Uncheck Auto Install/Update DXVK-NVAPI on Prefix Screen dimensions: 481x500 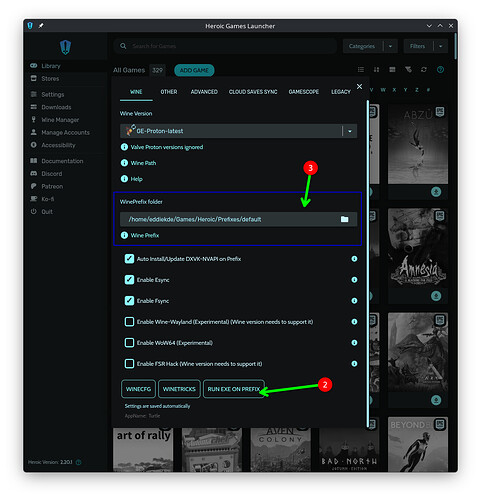[x=129, y=259]
